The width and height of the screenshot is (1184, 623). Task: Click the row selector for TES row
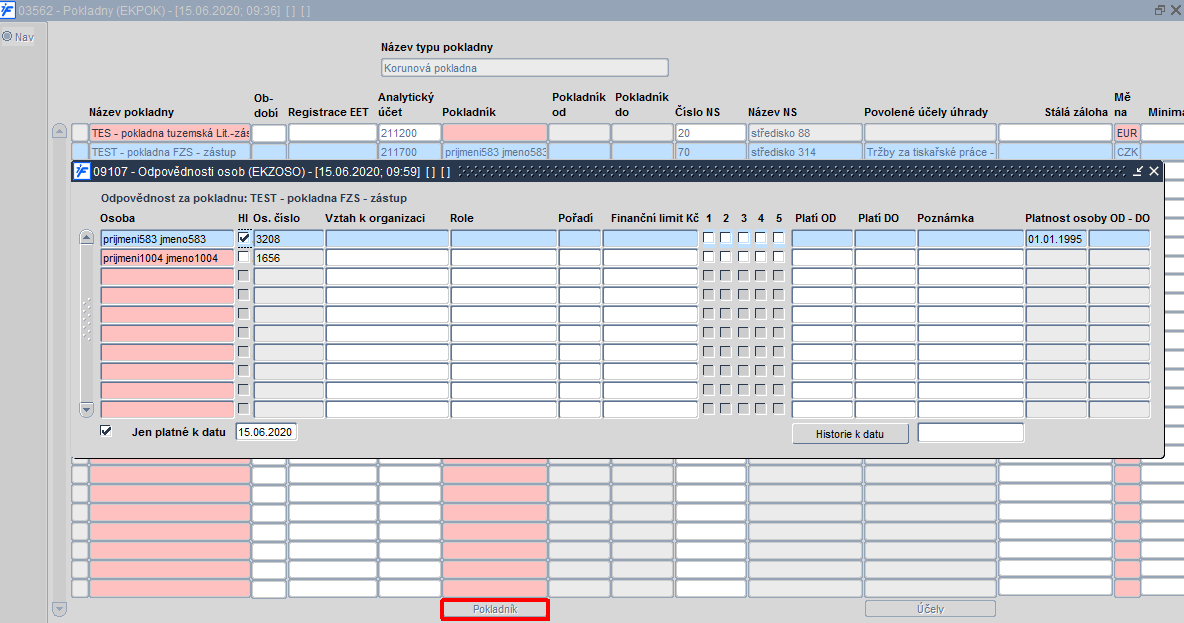80,133
